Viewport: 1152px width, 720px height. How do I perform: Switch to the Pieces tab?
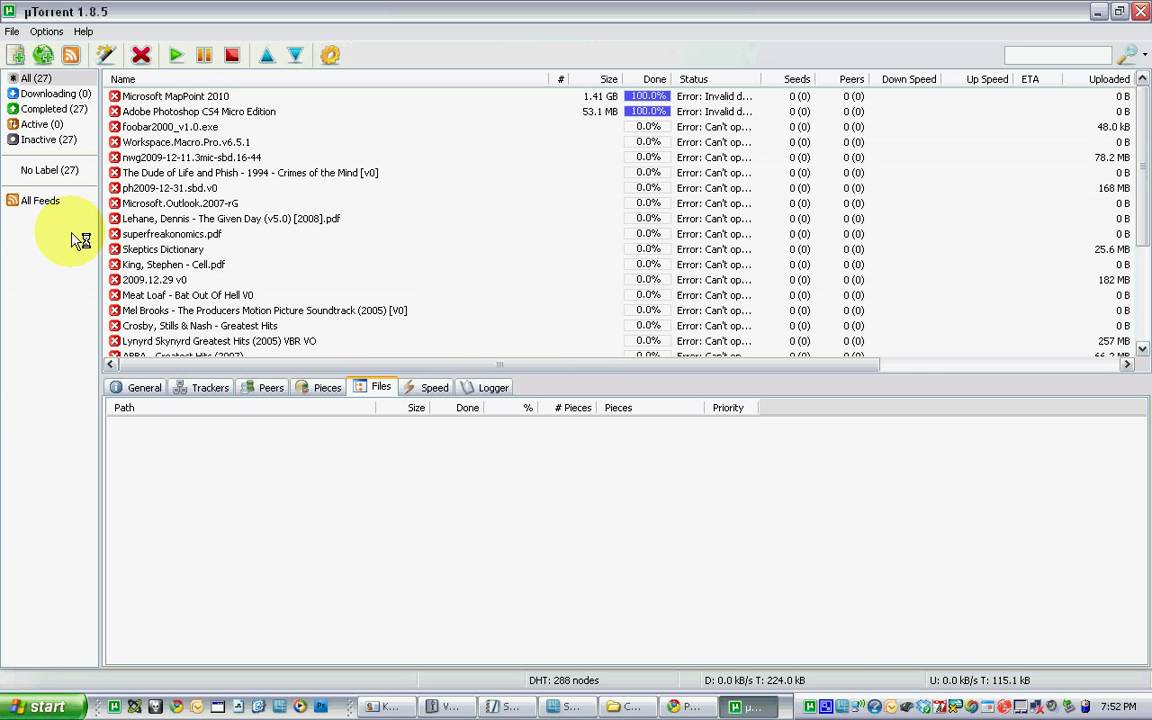(318, 388)
